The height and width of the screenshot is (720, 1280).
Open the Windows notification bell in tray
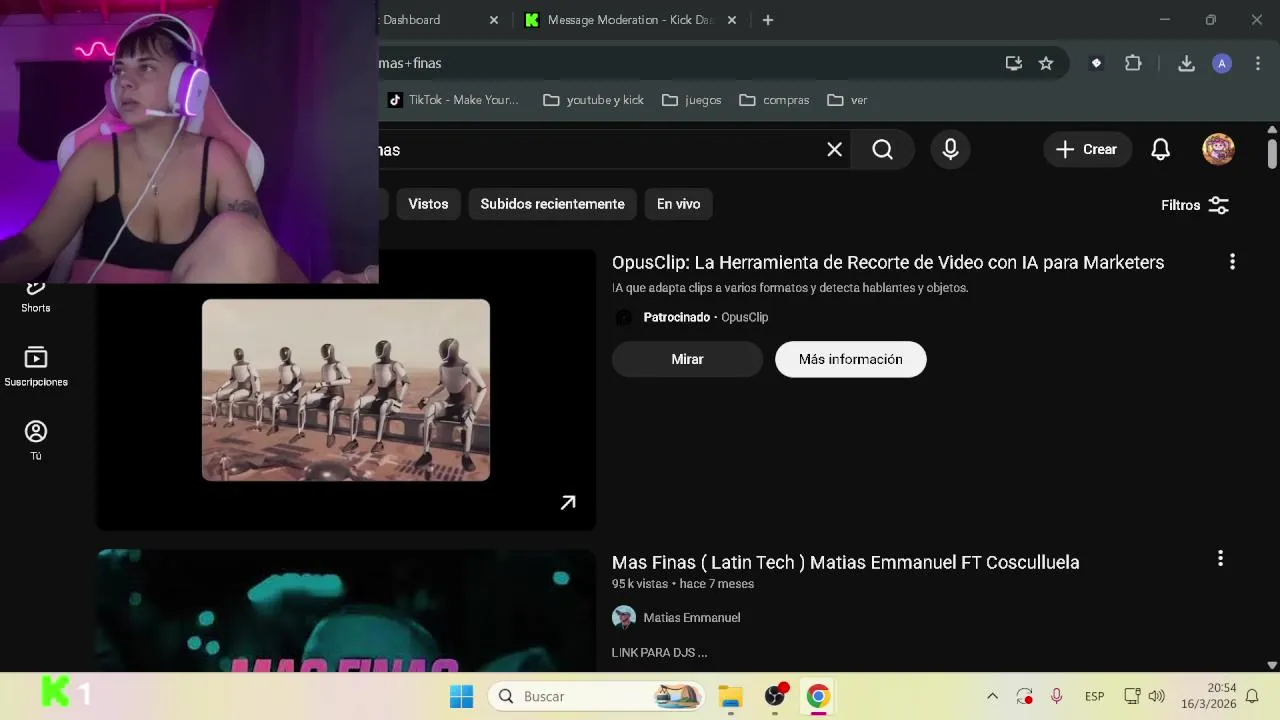[1252, 696]
